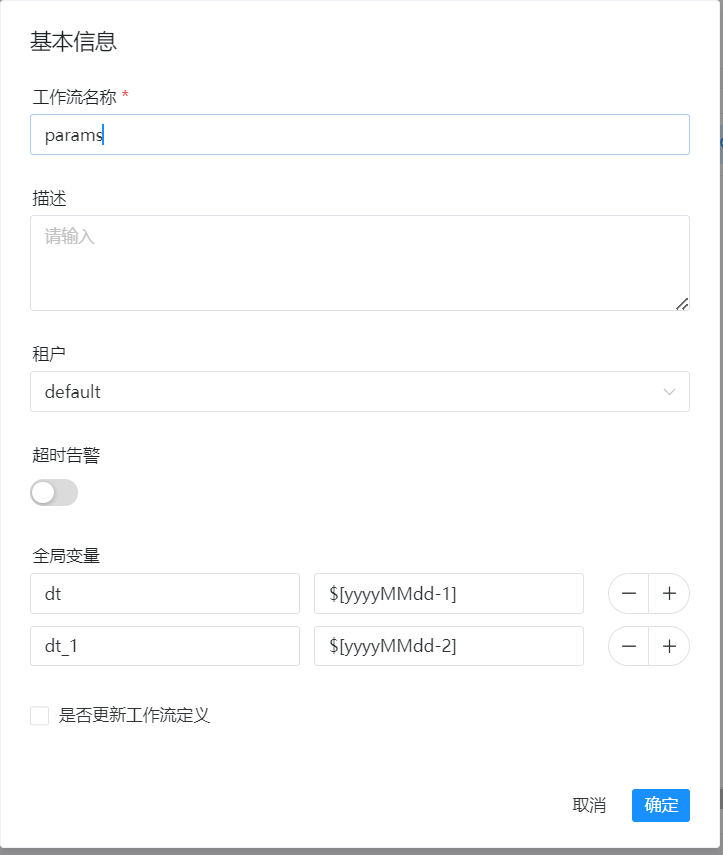Click the textarea resize grip icon
The height and width of the screenshot is (855, 723).
pos(683,303)
